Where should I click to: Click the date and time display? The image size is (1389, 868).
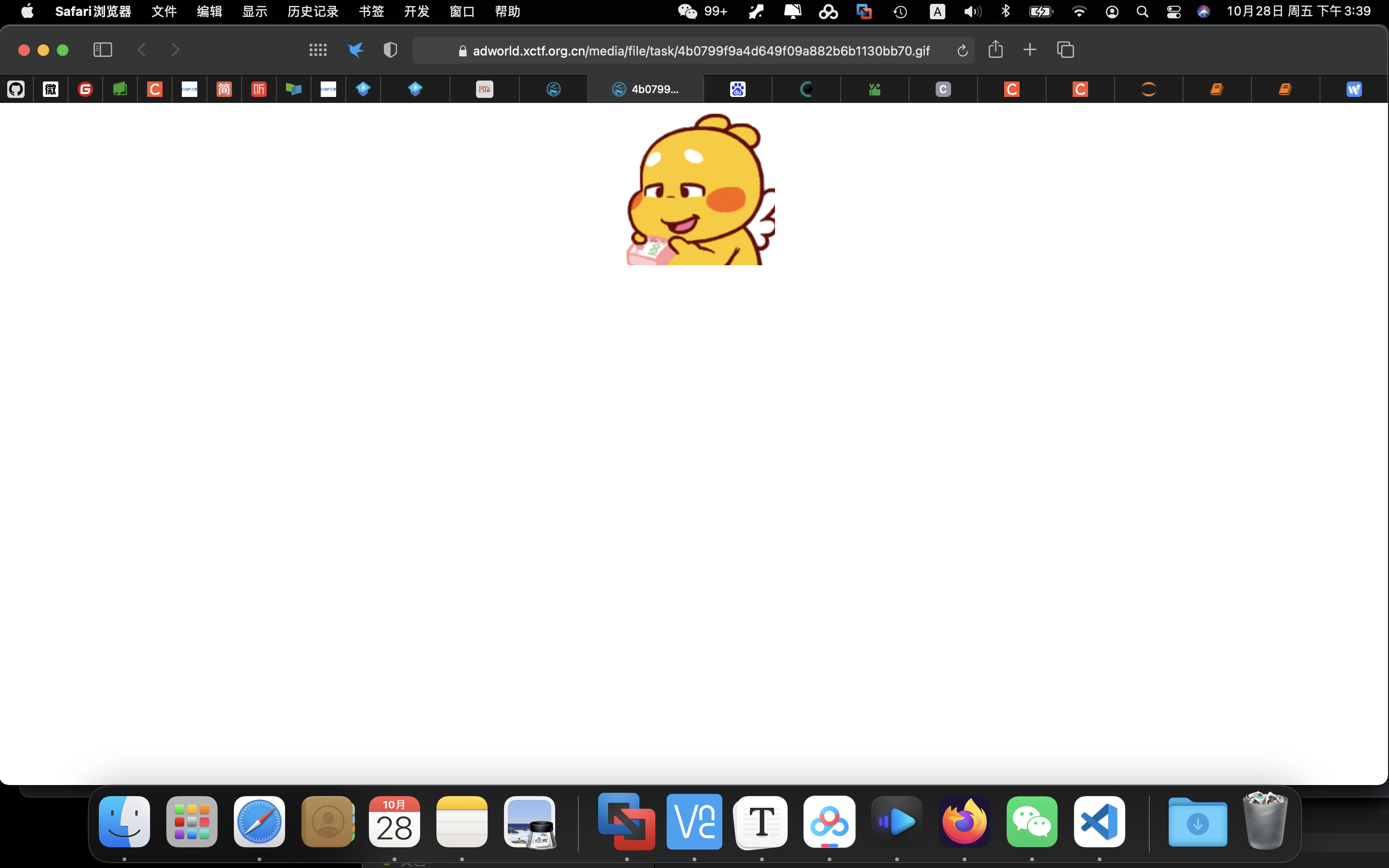[1299, 12]
